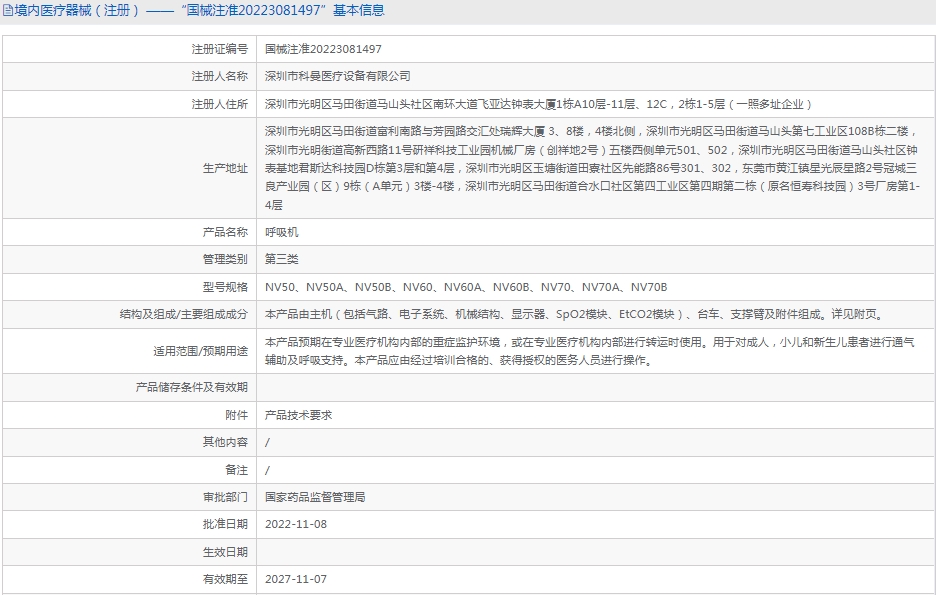936x595 pixels.
Task: Click the 管理类别 row label
Action: tap(225, 259)
